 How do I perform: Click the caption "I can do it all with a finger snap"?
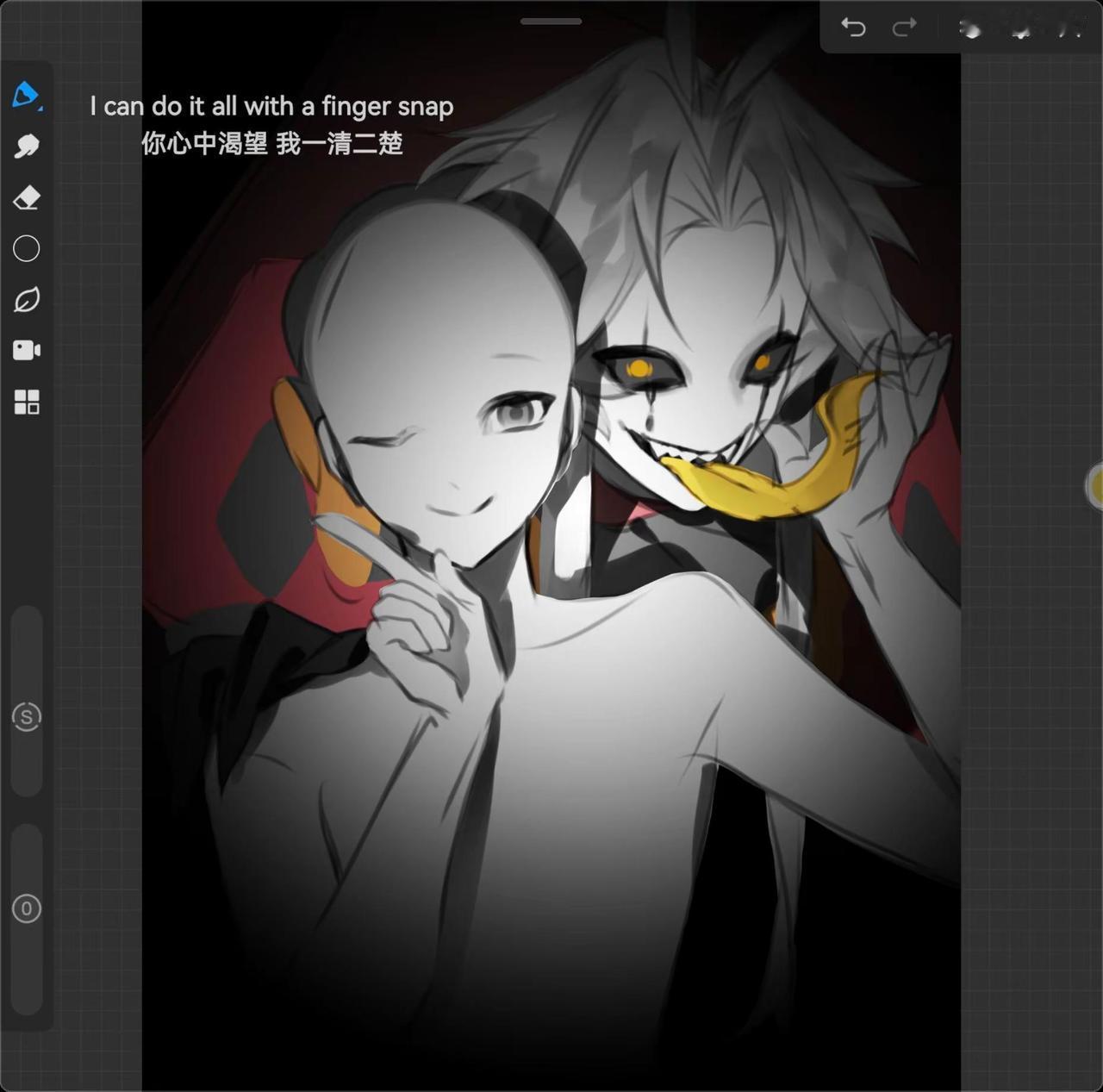click(x=272, y=106)
